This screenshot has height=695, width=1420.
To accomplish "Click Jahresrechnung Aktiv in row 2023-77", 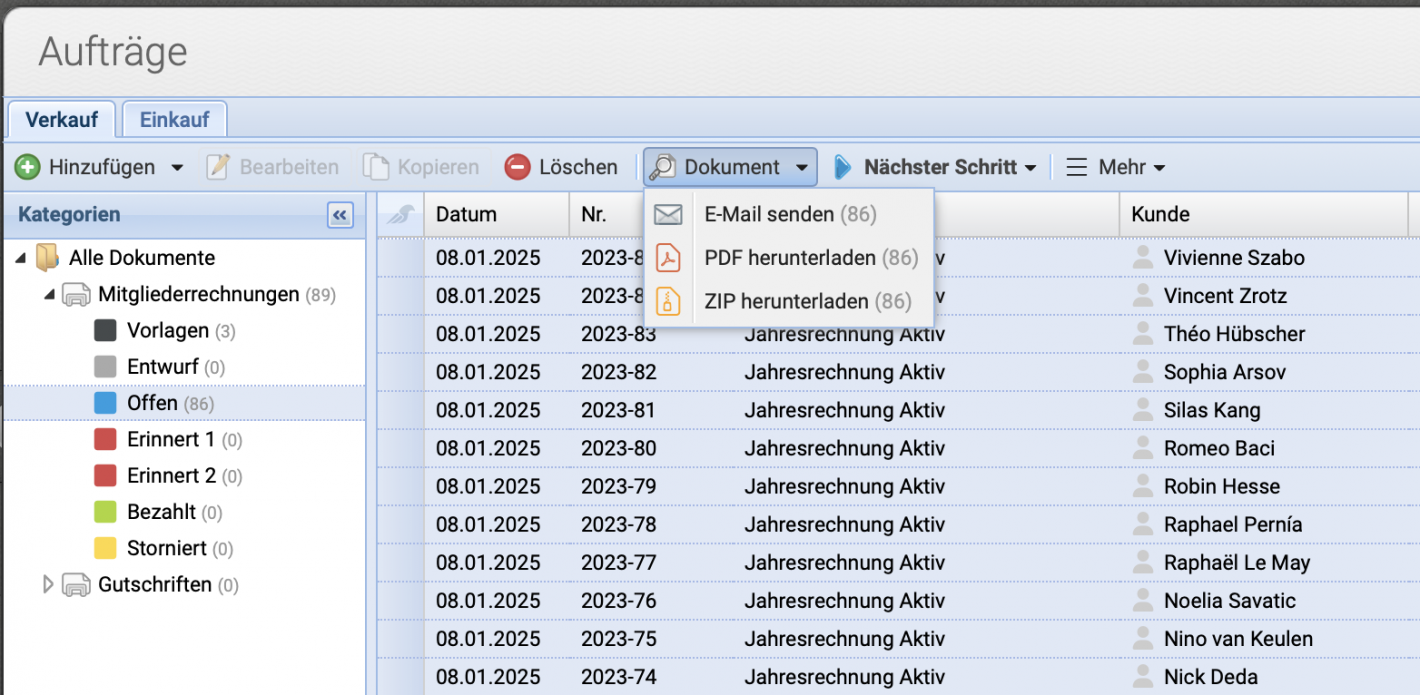I will pyautogui.click(x=845, y=563).
